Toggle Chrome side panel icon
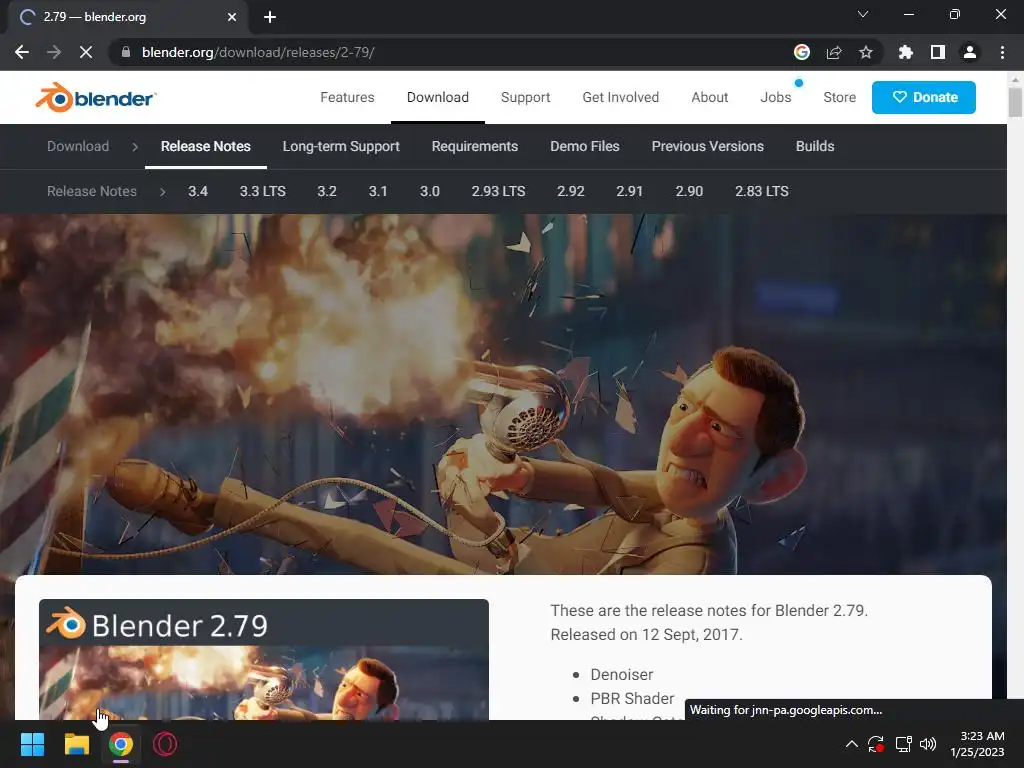This screenshot has width=1024, height=768. click(x=938, y=52)
